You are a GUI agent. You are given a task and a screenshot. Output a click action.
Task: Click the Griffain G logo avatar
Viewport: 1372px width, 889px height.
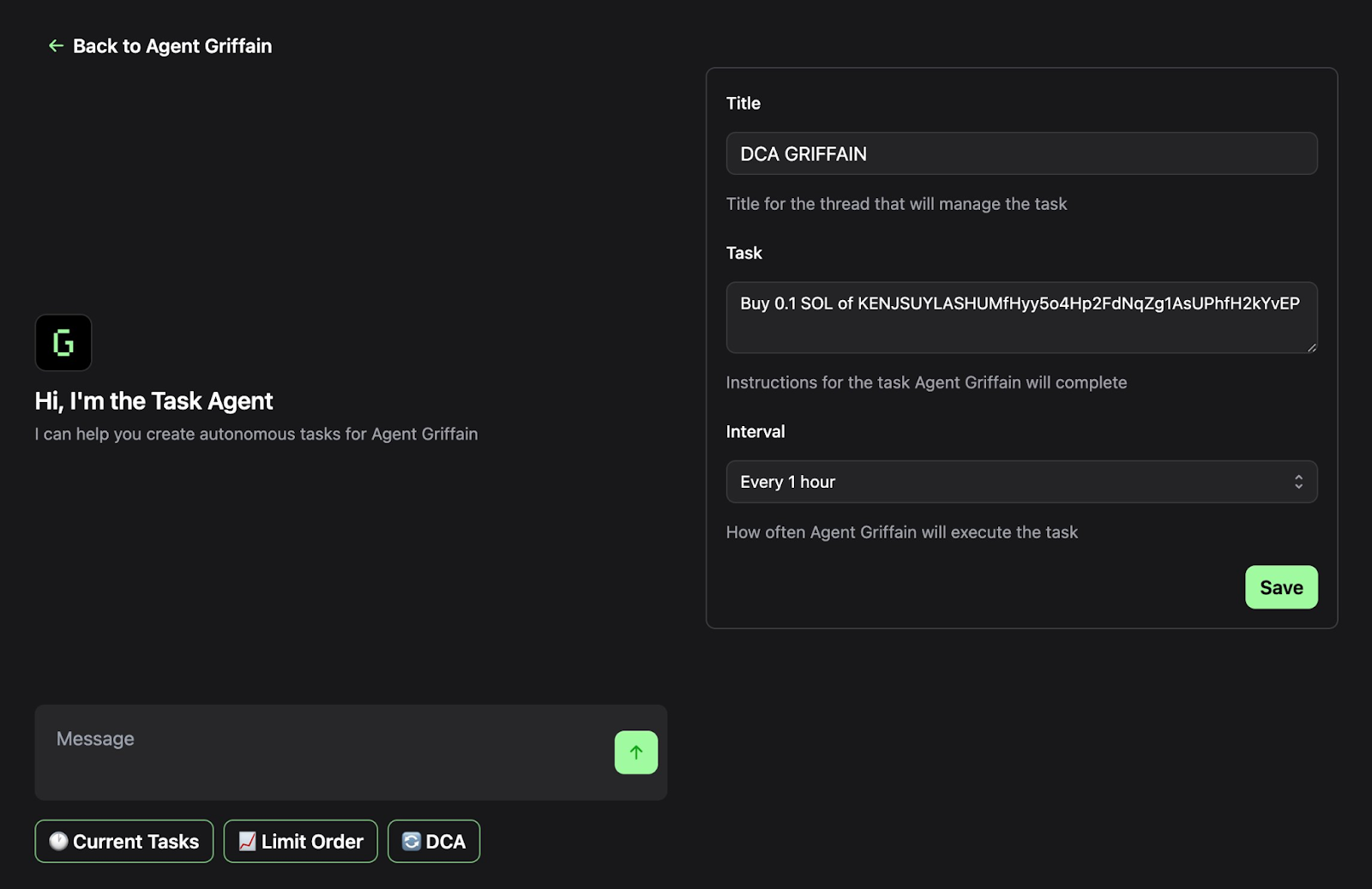63,342
